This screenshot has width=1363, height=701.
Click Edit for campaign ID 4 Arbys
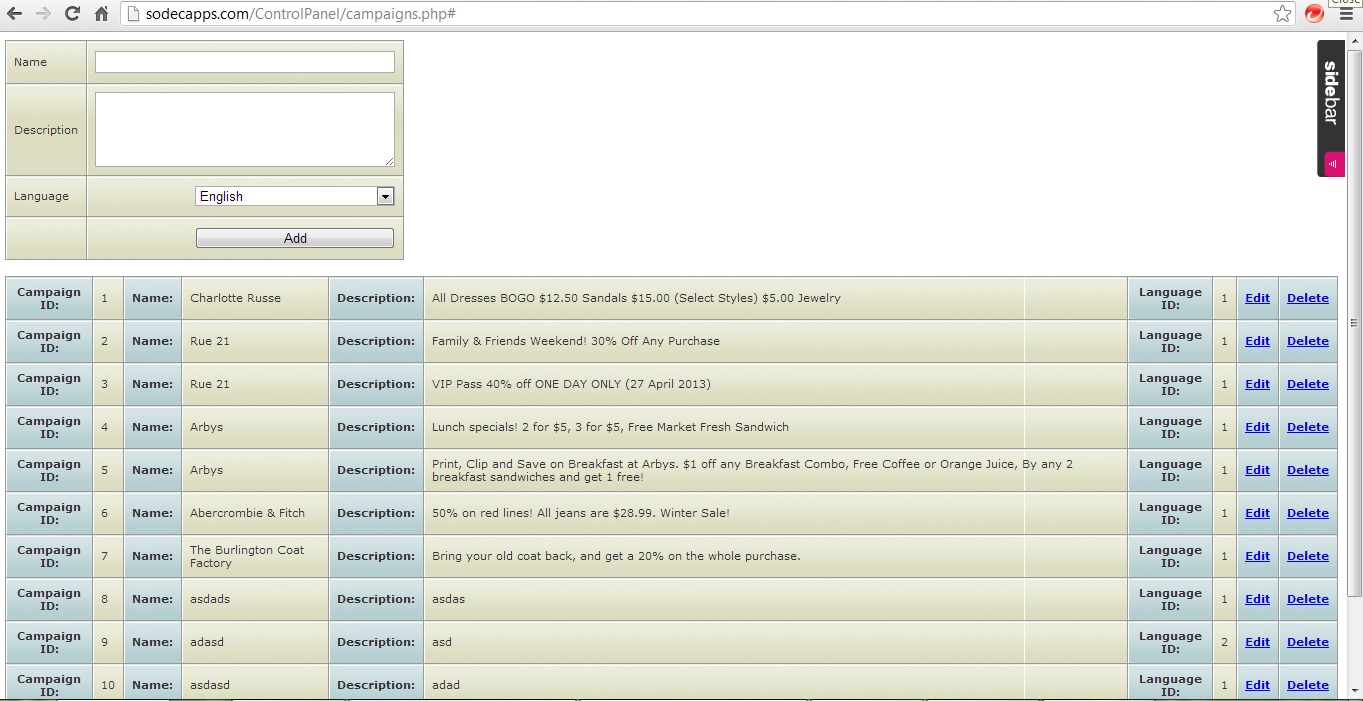pyautogui.click(x=1257, y=427)
